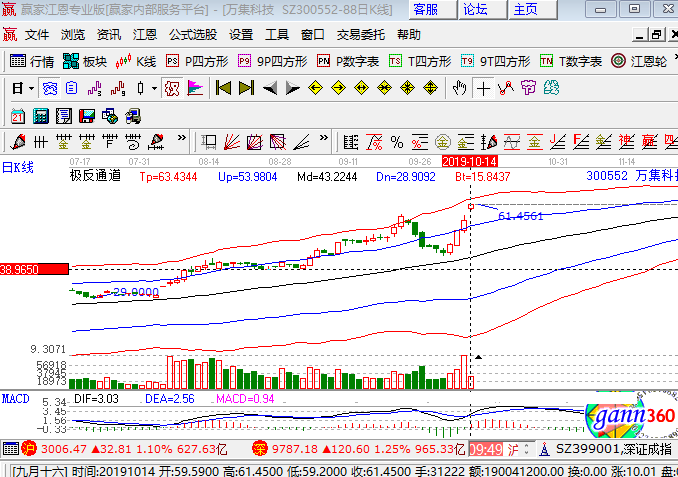Open the T数字表 table

pos(571,61)
